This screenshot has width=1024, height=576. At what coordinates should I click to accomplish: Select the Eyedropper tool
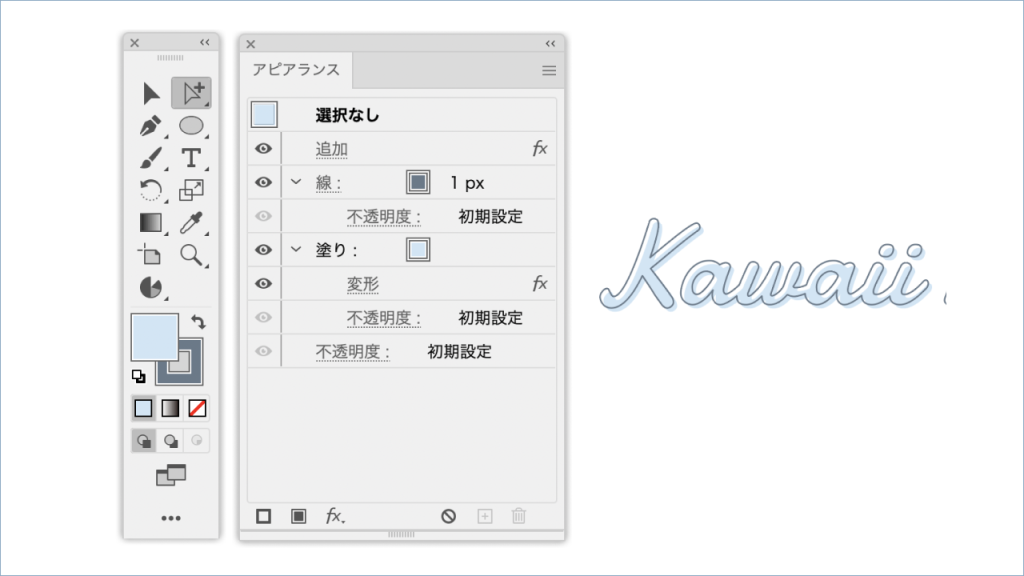click(191, 223)
